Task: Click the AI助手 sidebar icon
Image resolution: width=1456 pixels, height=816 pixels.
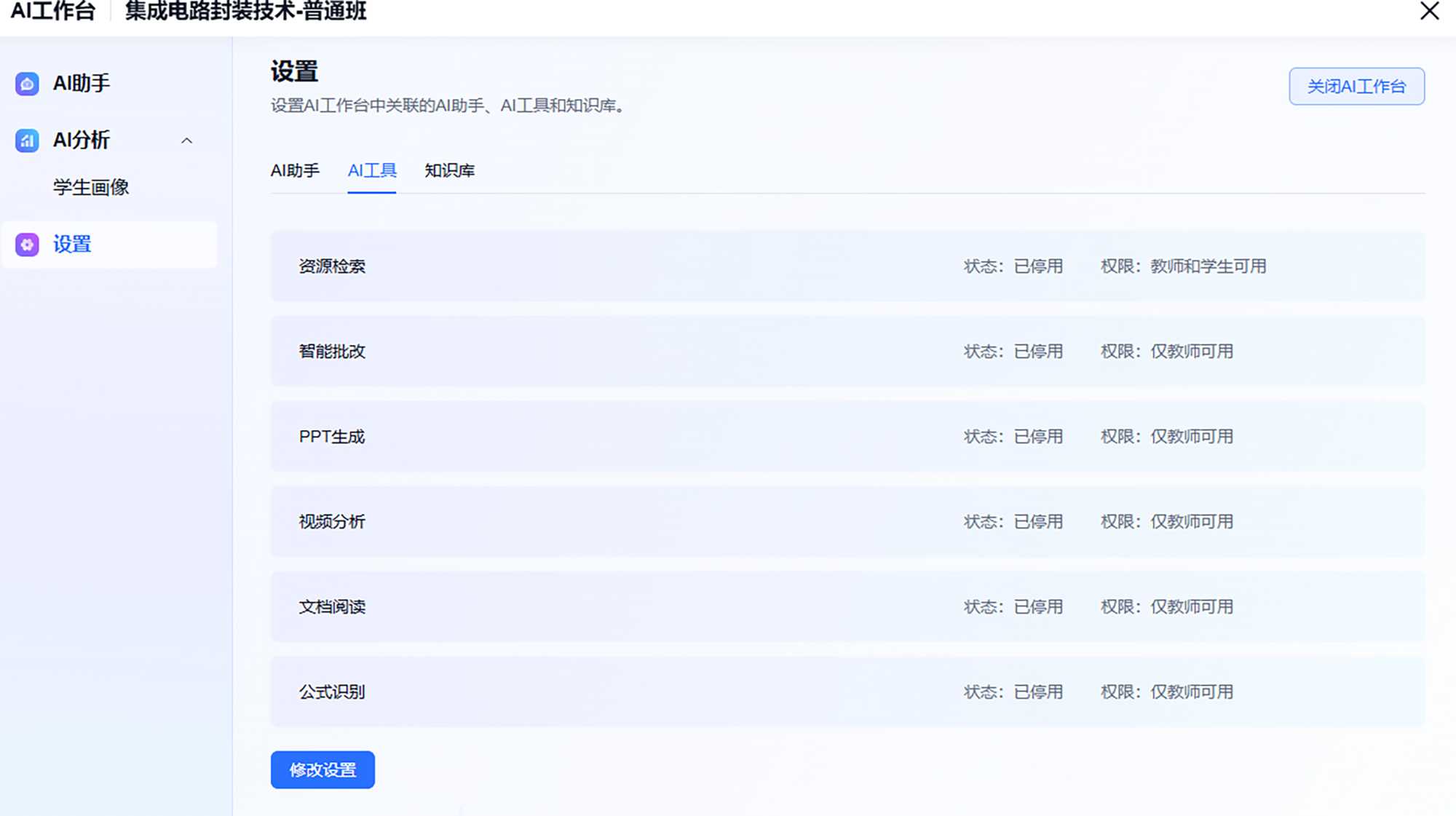Action: coord(27,84)
